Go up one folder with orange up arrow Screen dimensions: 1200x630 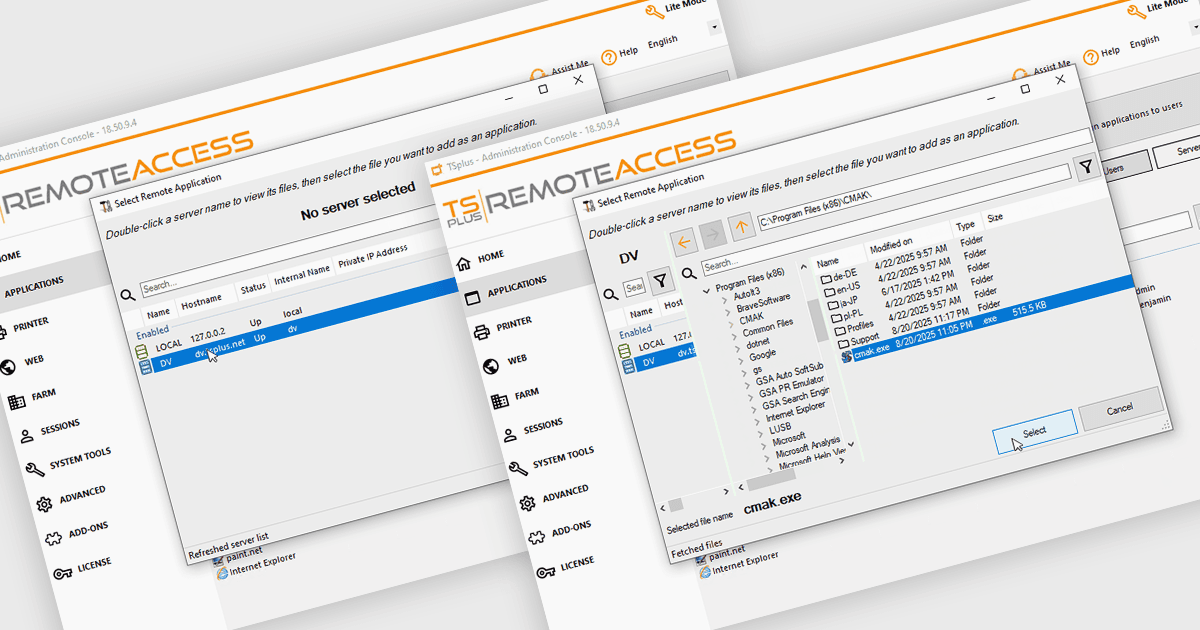point(740,225)
